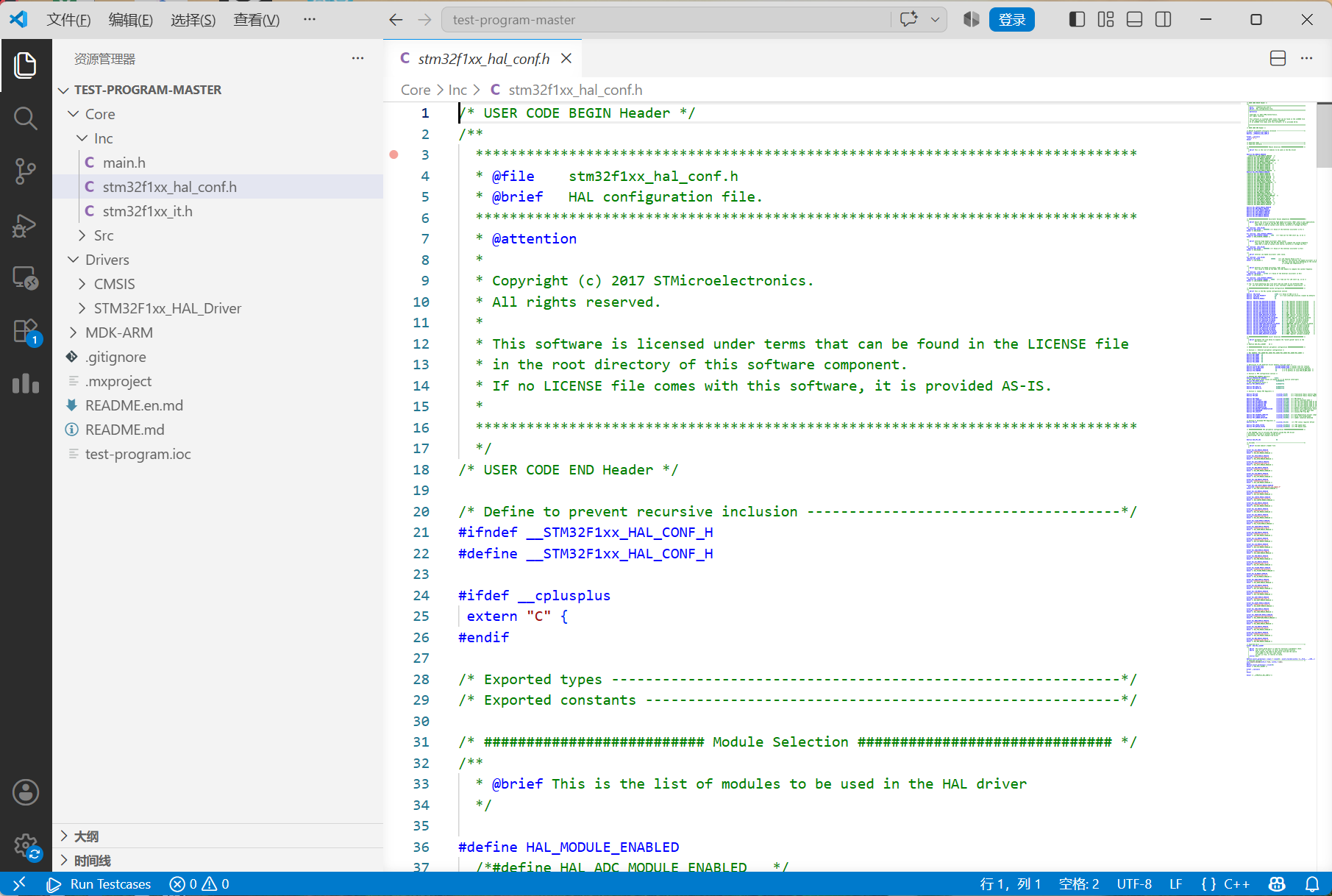Open the bar chart activity bar icon
This screenshot has width=1332, height=896.
26,383
